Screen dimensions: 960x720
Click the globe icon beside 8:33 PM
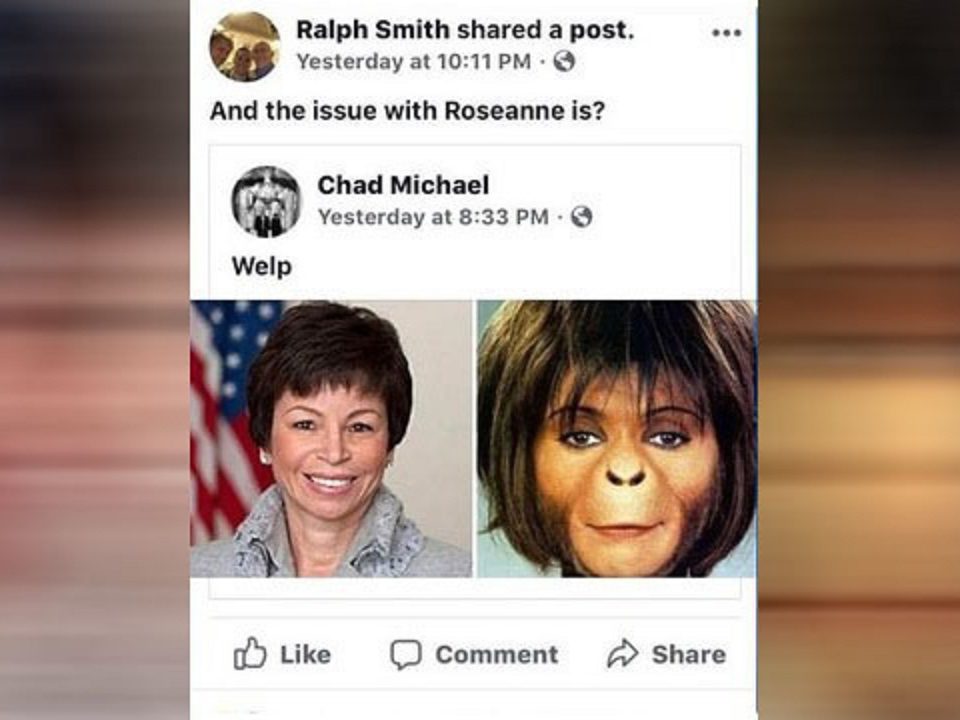[581, 217]
